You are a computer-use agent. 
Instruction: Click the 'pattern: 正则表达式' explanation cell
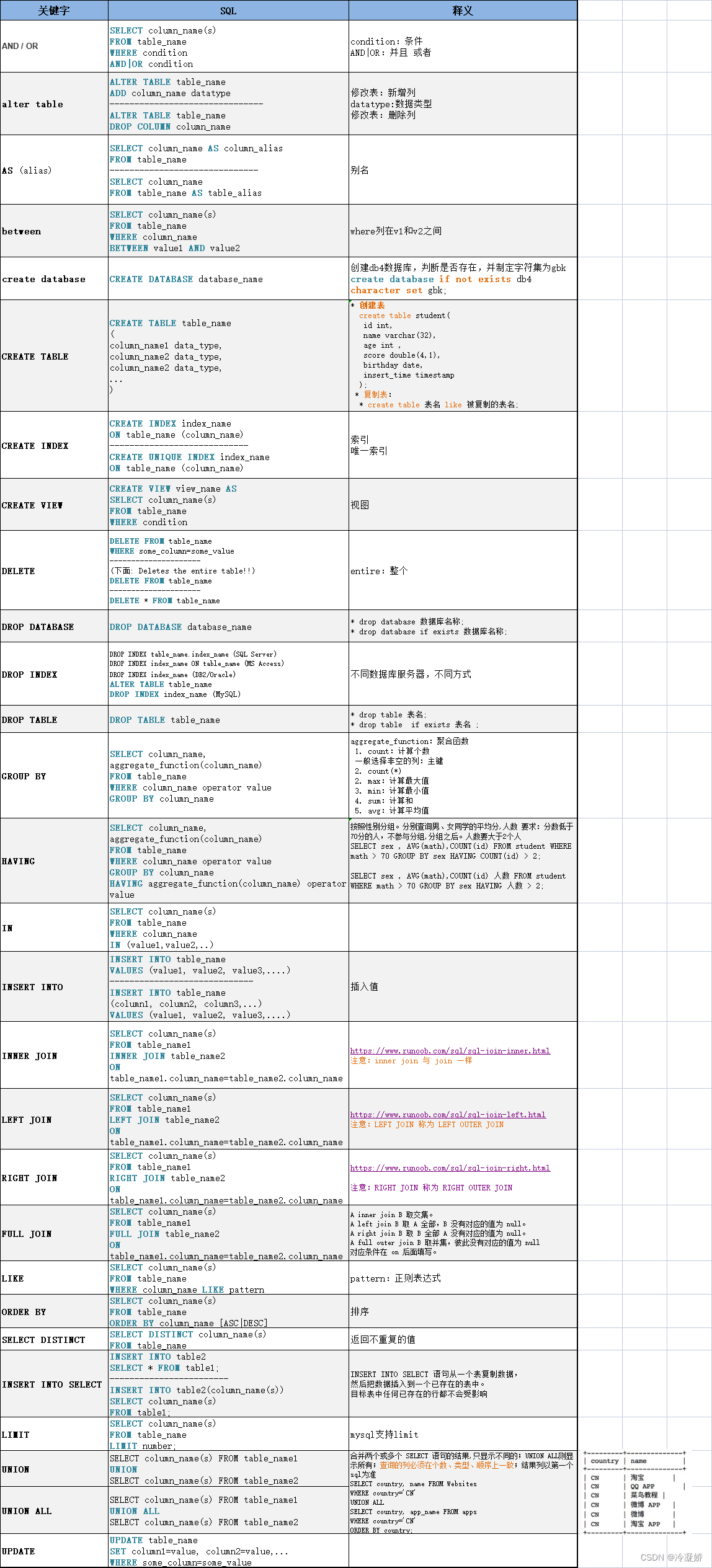click(463, 1278)
